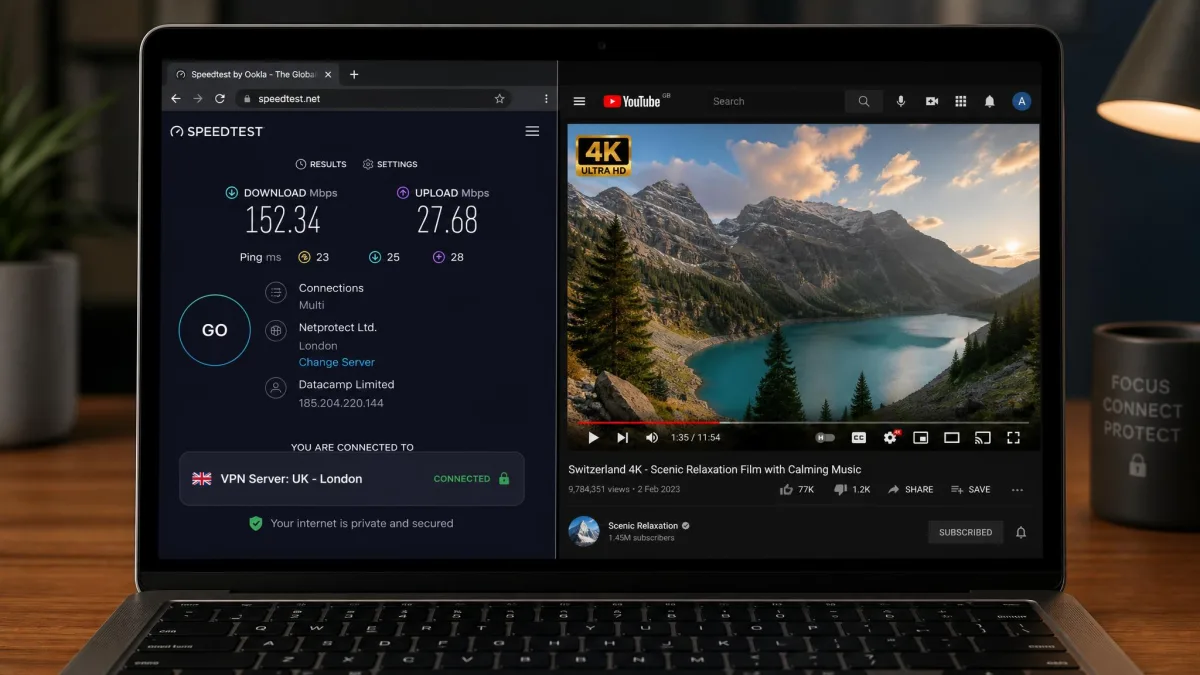Screen dimensions: 1200x675
Task: Click the Connections multi icon
Action: click(276, 292)
